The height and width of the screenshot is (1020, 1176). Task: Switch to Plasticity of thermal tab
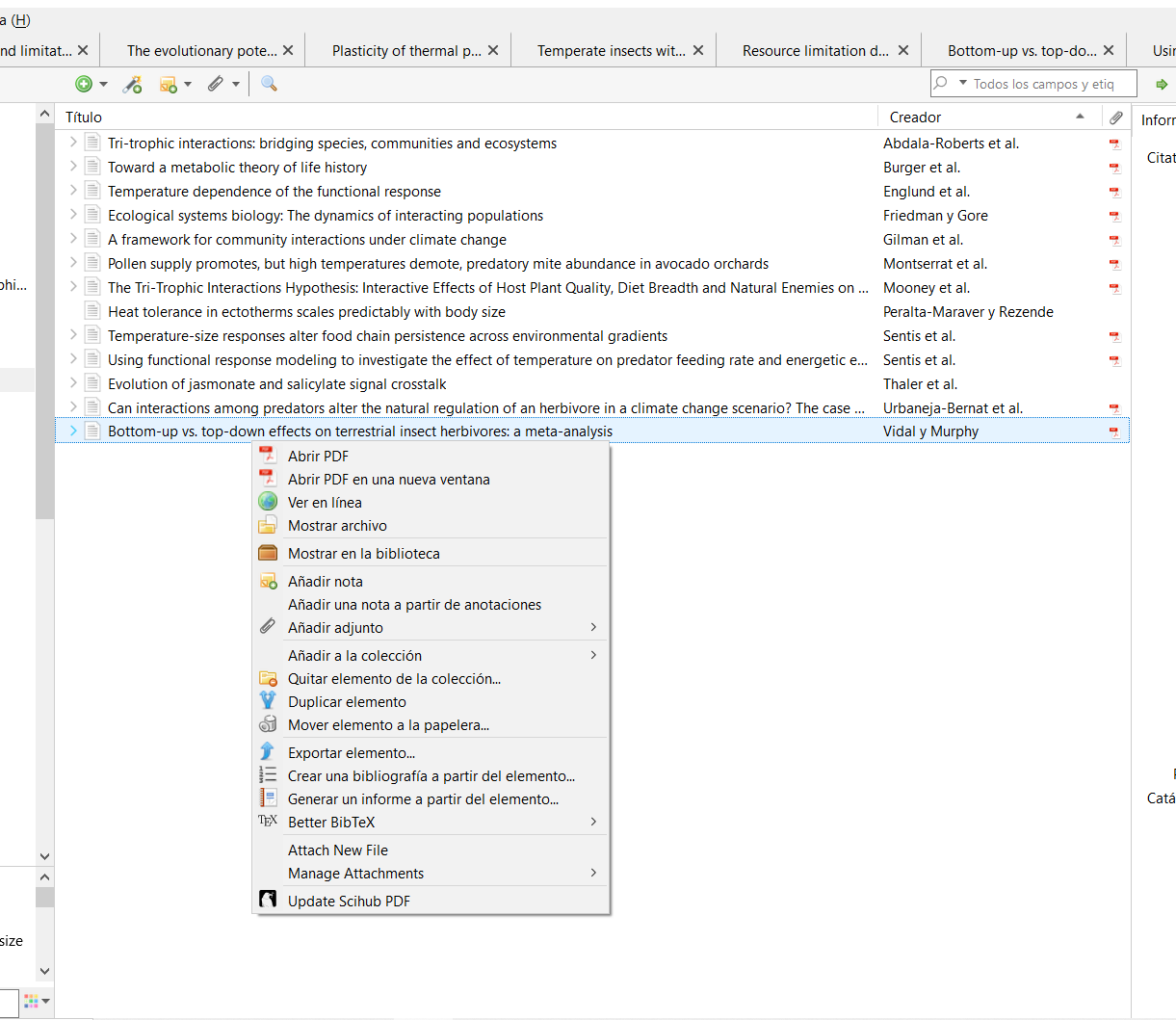[405, 51]
